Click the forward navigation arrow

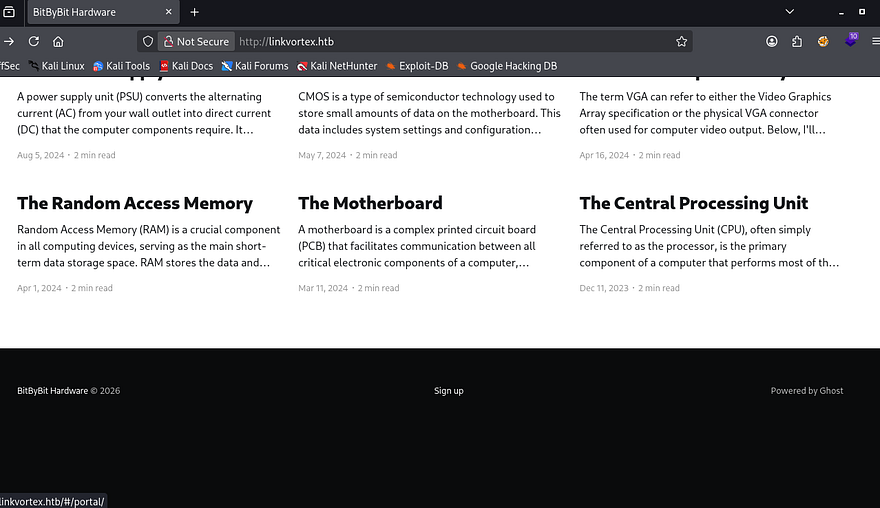pos(10,42)
